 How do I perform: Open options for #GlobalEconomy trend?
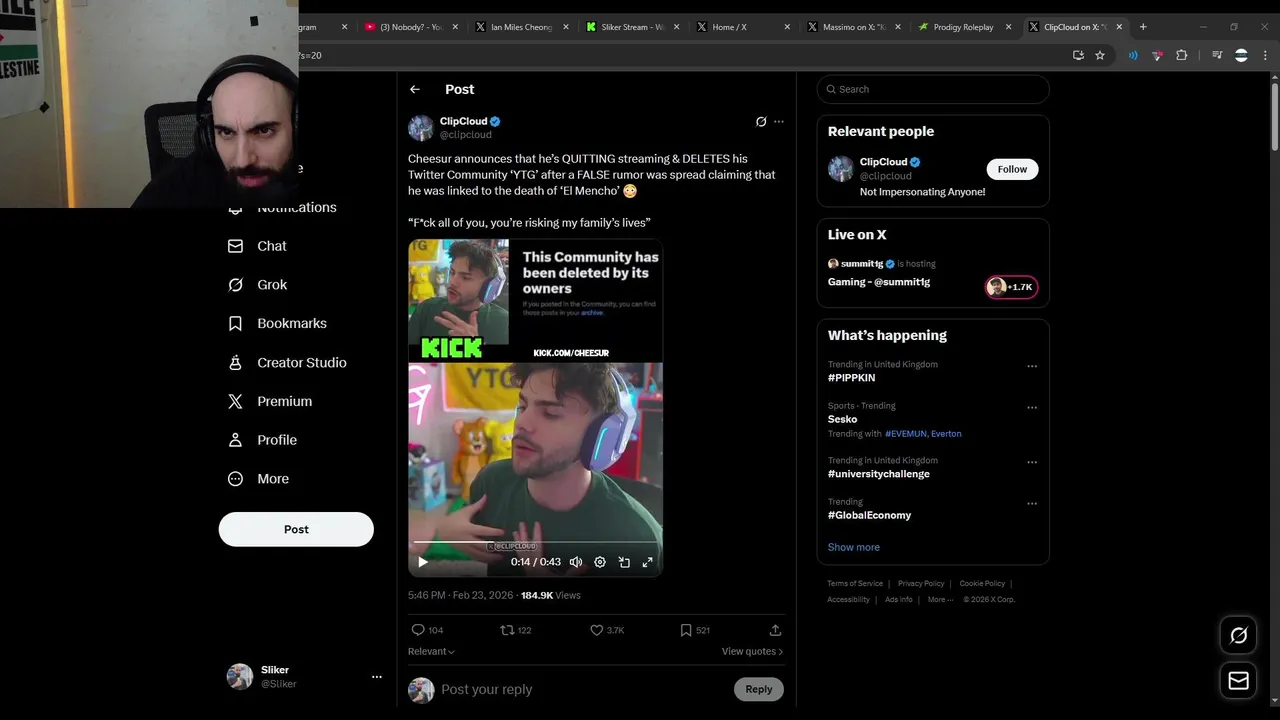[x=1032, y=503]
